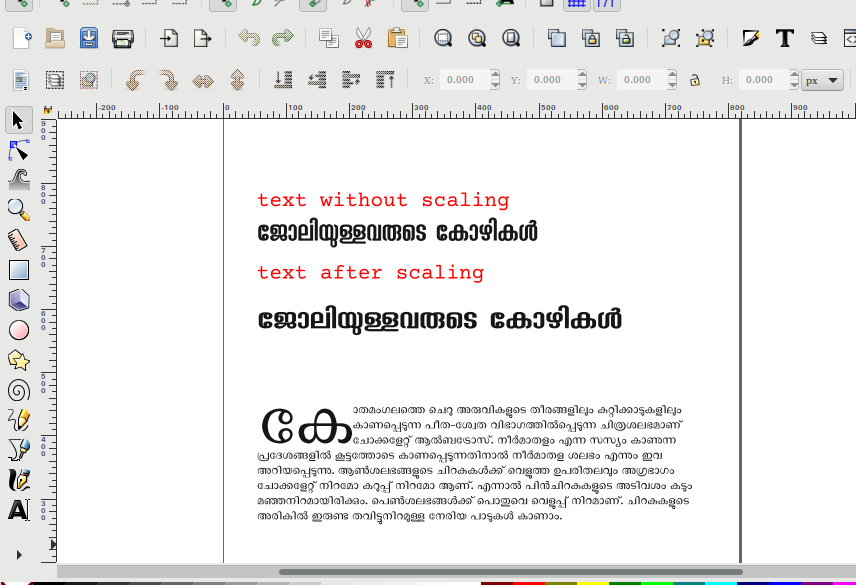This screenshot has width=856, height=585.
Task: Select the Node editing tool
Action: tap(18, 150)
